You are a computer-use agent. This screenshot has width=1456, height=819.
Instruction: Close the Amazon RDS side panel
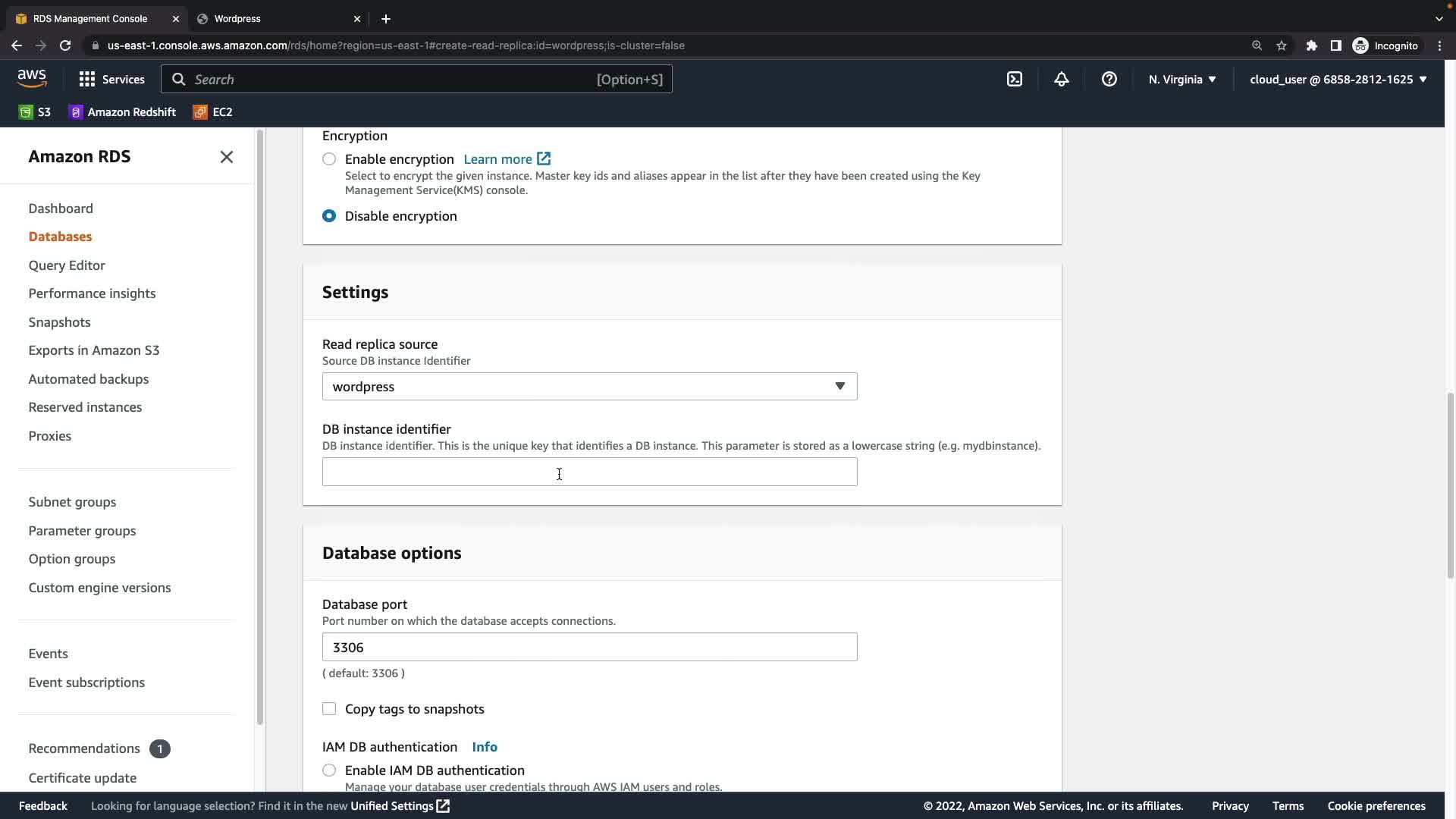226,157
